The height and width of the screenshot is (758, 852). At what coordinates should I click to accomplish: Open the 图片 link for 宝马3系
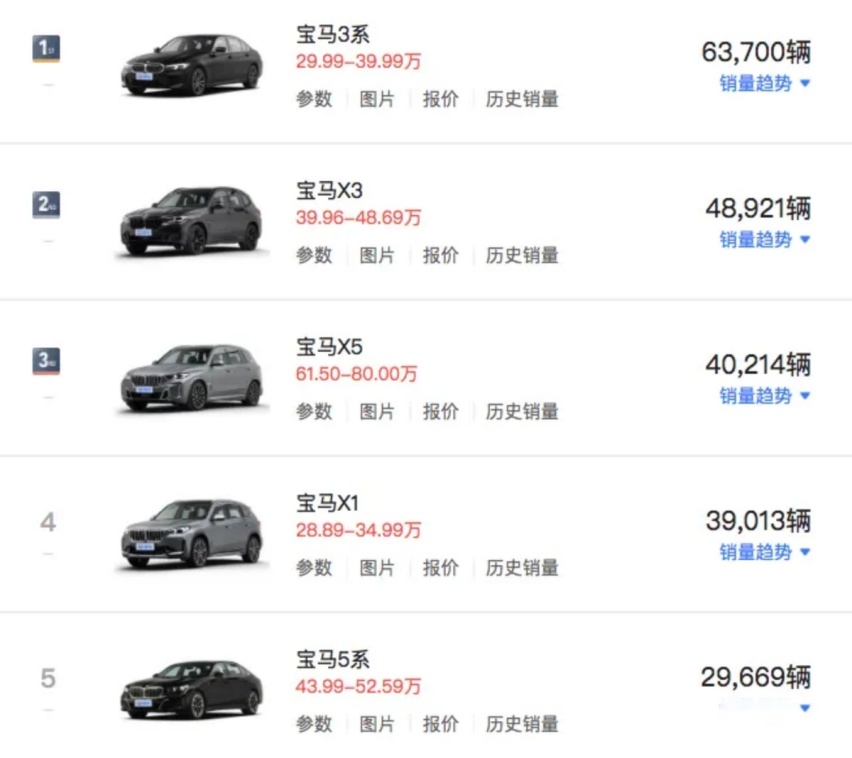tap(377, 99)
